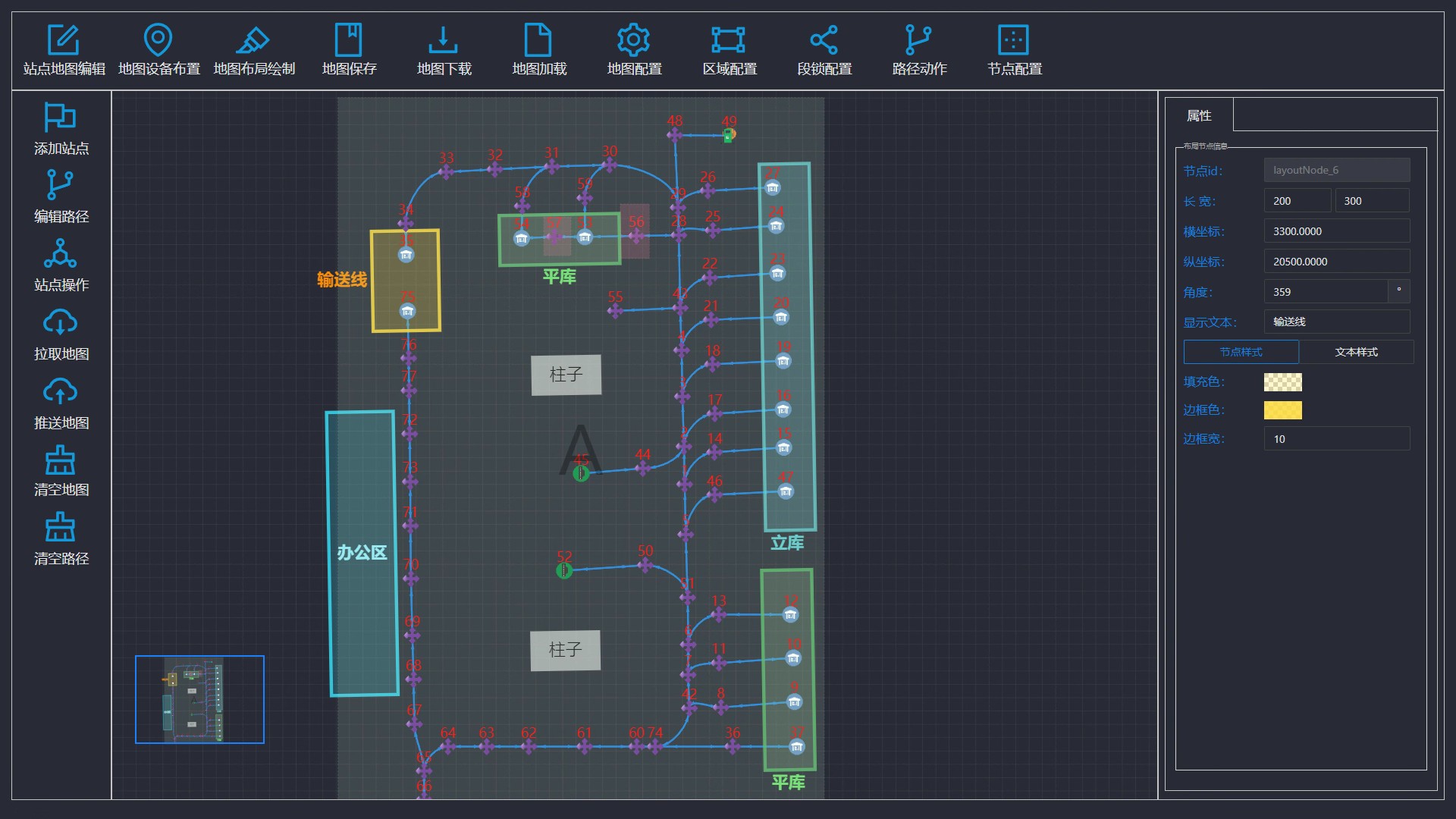Click the 纵坐标 field 20500.0000
1456x819 pixels.
point(1337,262)
